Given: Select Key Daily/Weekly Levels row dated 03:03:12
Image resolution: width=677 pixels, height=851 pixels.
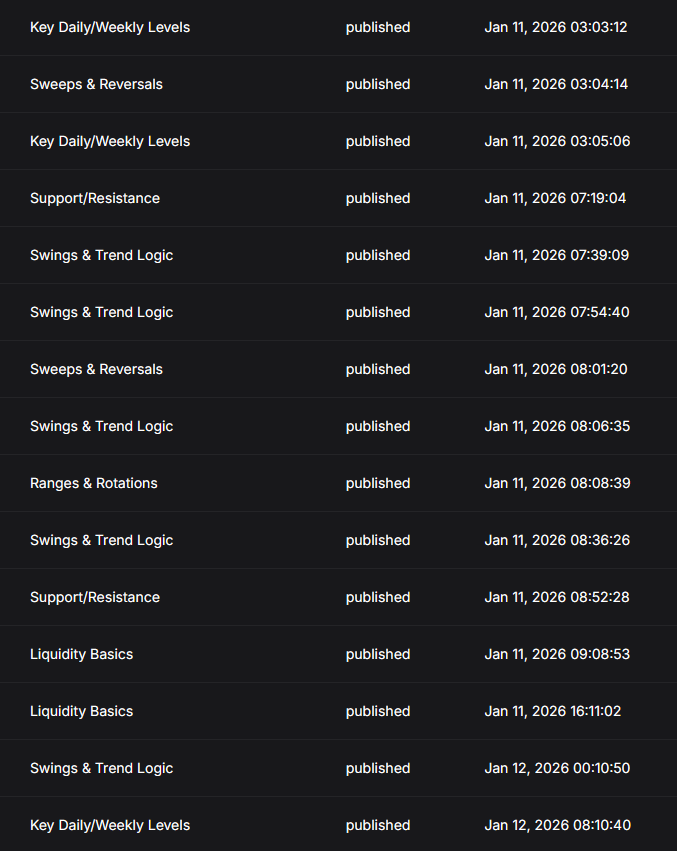Looking at the screenshot, I should point(110,27).
